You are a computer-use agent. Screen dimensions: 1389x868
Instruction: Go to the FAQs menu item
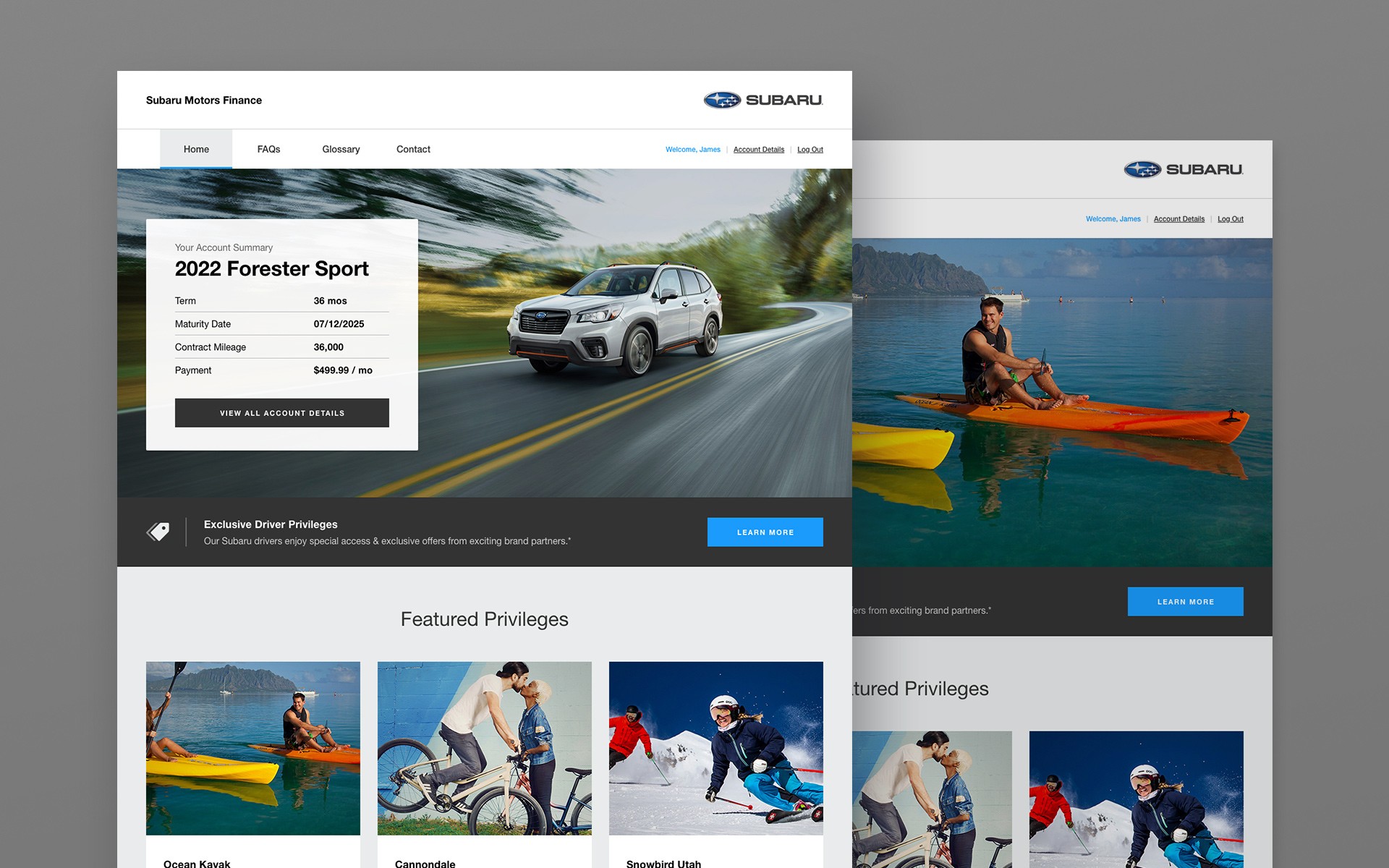click(268, 149)
